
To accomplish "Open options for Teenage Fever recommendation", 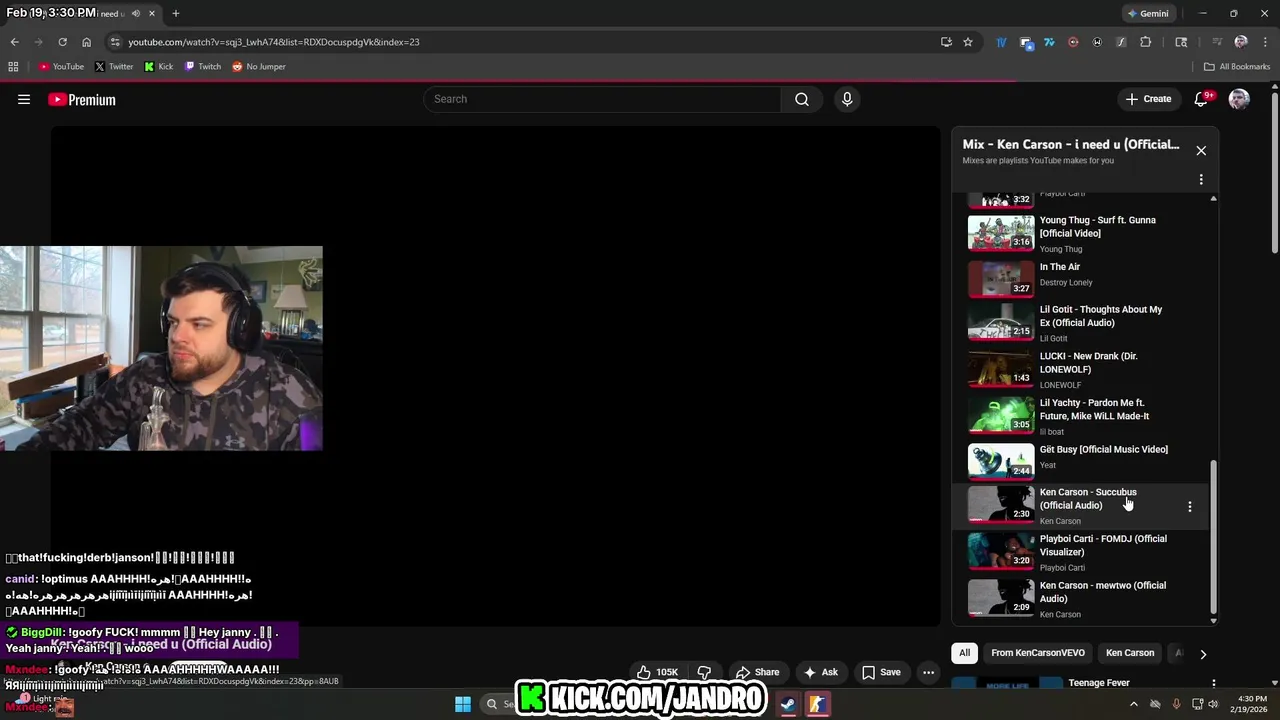I will (1213, 684).
